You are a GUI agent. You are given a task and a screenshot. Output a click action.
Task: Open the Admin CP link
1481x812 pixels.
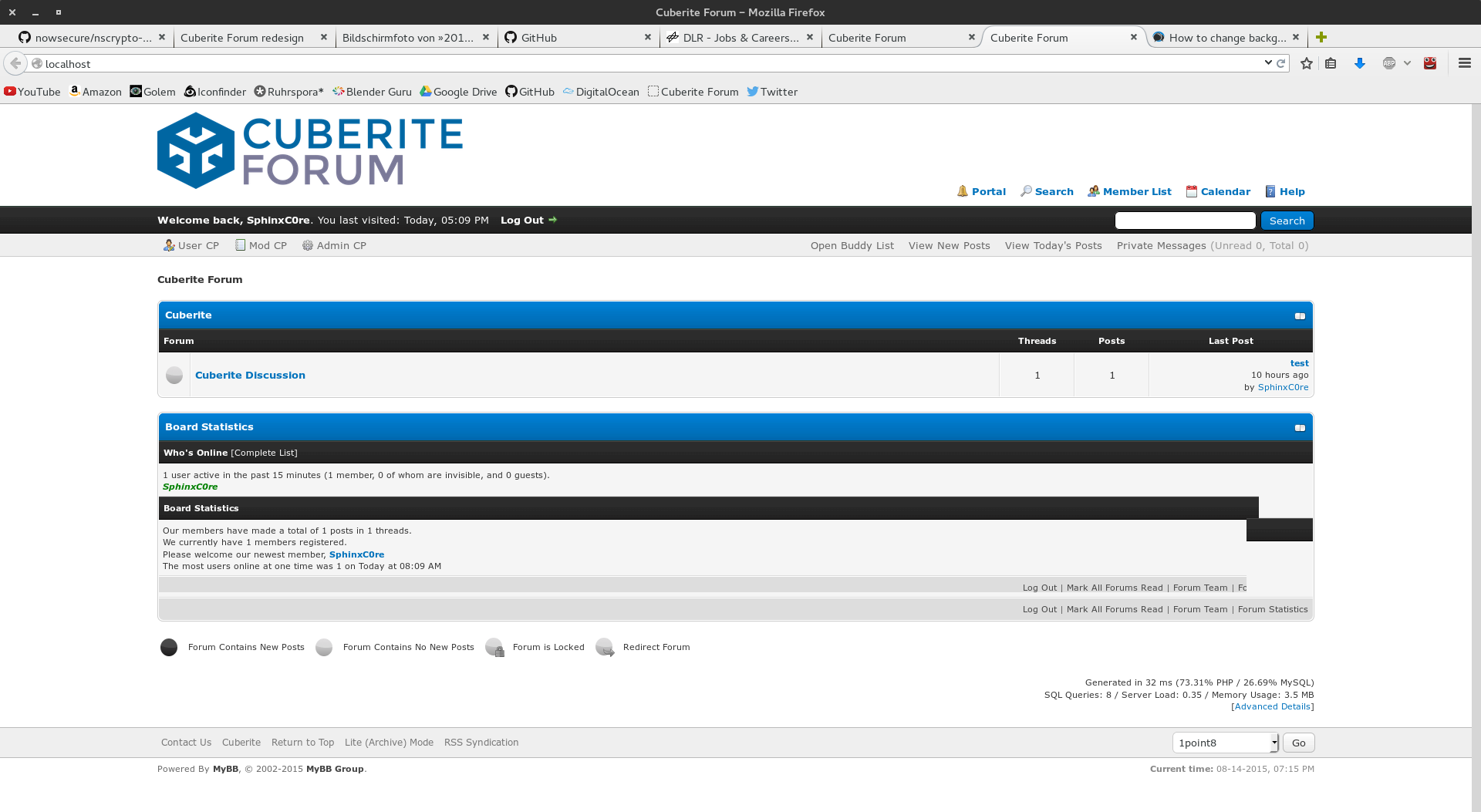tap(341, 245)
